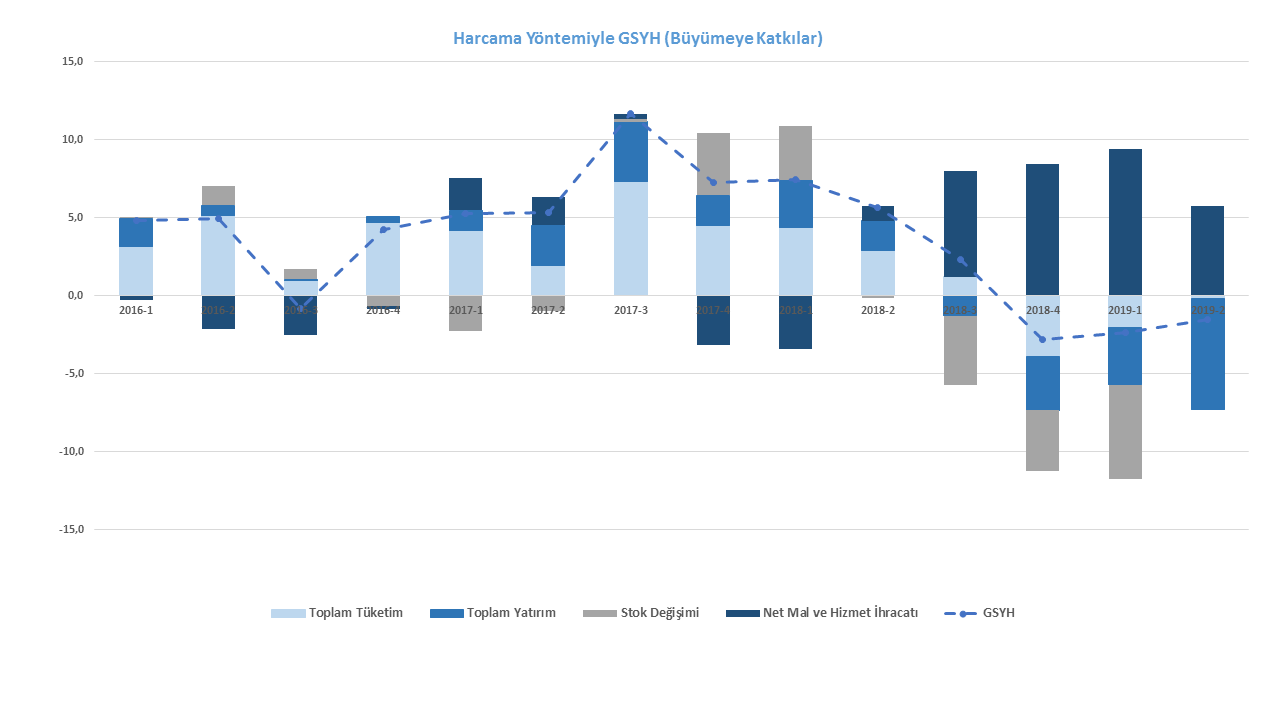Click the 2016-1 category axis label
1280x720 pixels.
click(x=136, y=310)
